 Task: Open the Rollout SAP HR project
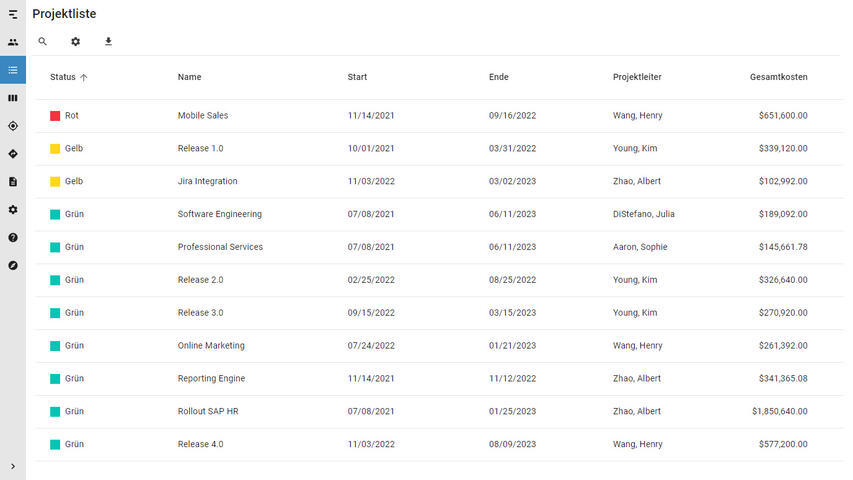pos(209,412)
